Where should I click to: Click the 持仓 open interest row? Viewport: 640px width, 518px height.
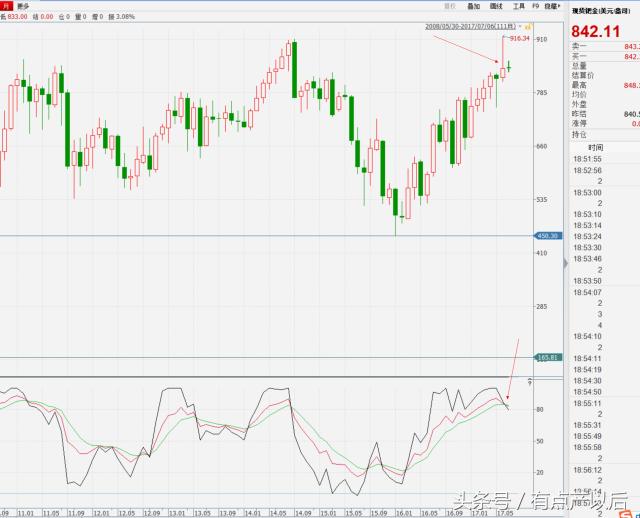click(x=605, y=134)
